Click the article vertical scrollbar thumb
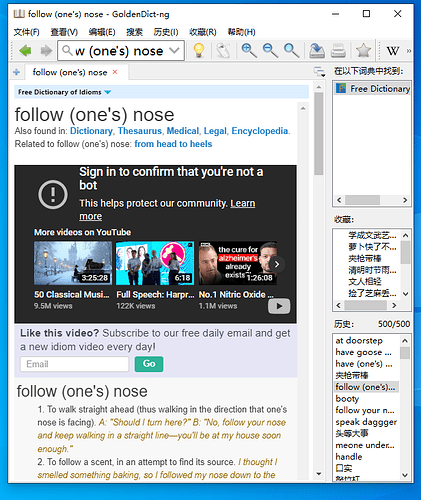 [x=319, y=133]
